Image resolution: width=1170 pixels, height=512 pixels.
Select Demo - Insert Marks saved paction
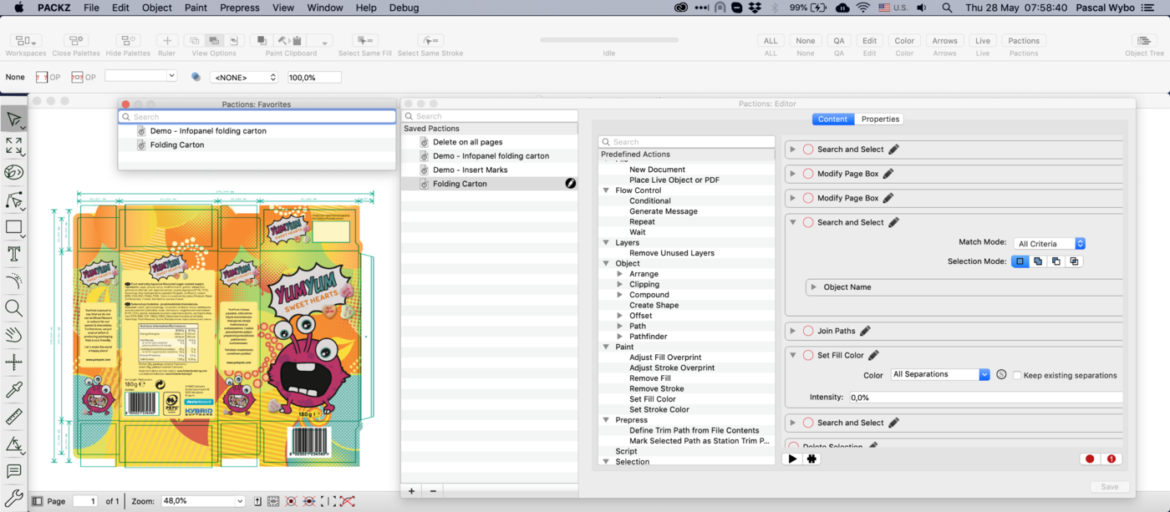click(x=470, y=169)
